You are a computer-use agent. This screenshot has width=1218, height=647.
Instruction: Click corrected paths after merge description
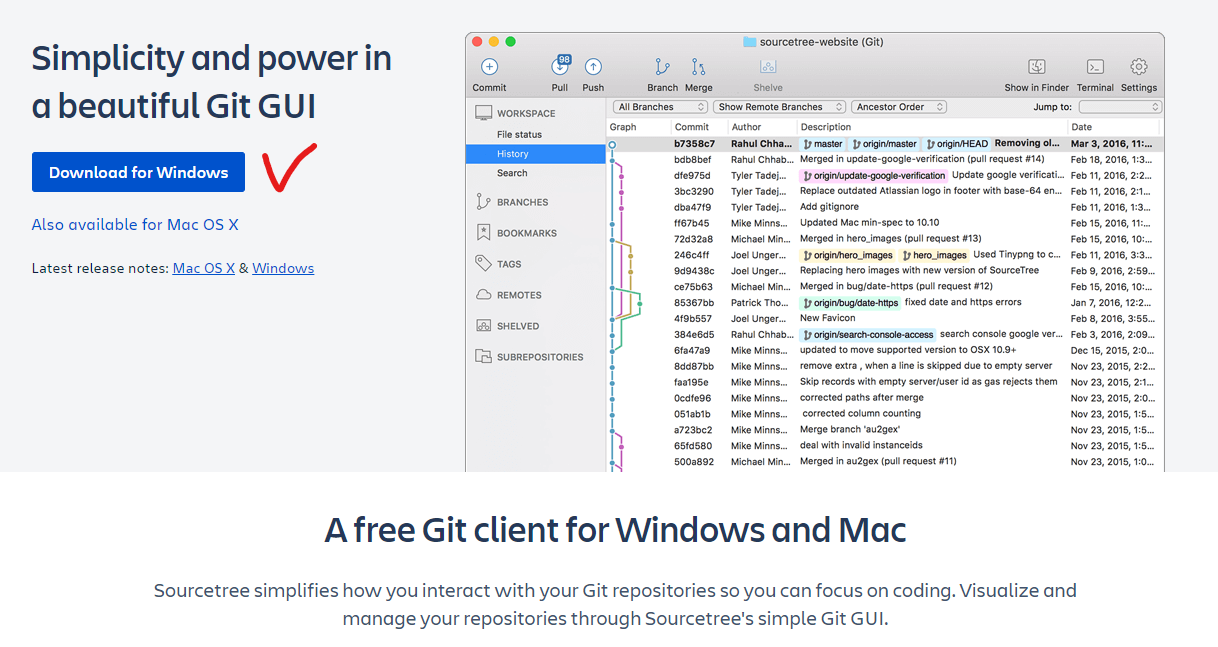click(x=862, y=398)
